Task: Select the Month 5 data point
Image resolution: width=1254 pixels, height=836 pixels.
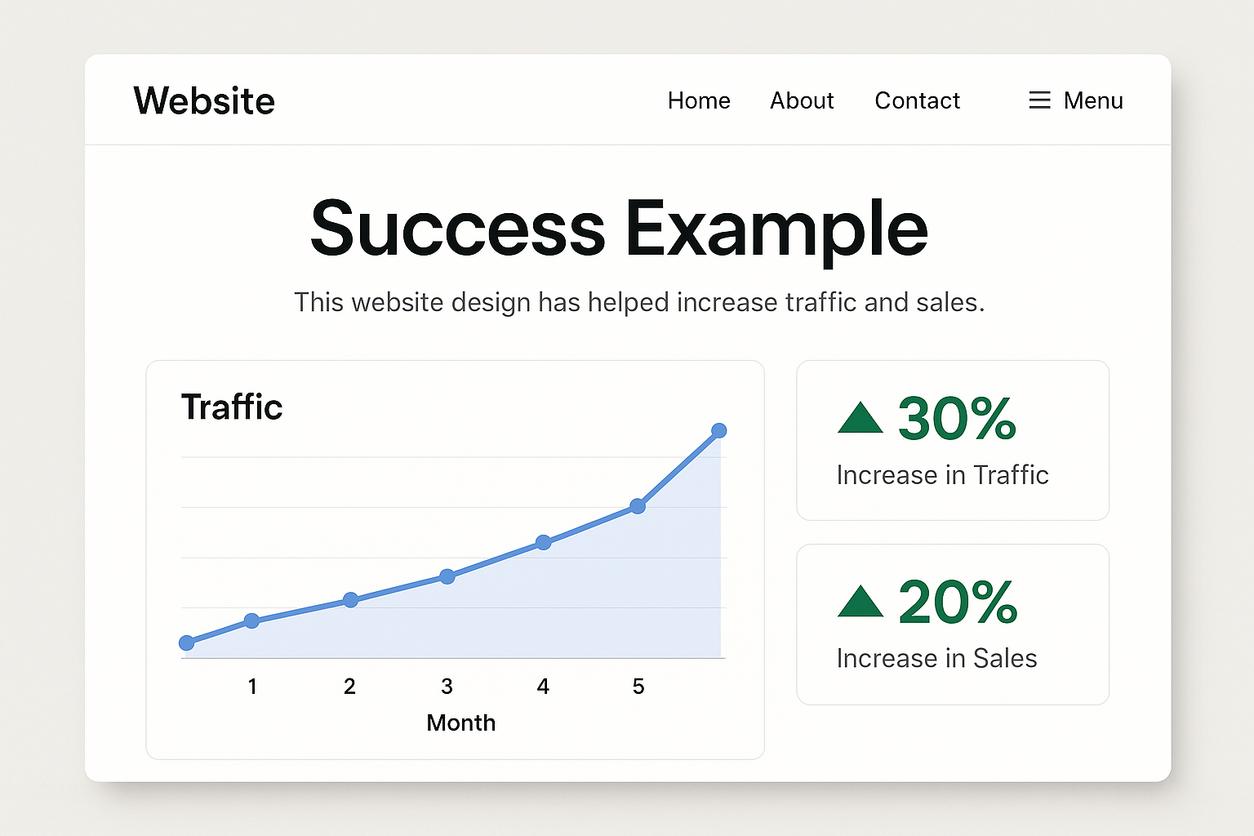Action: tap(638, 506)
